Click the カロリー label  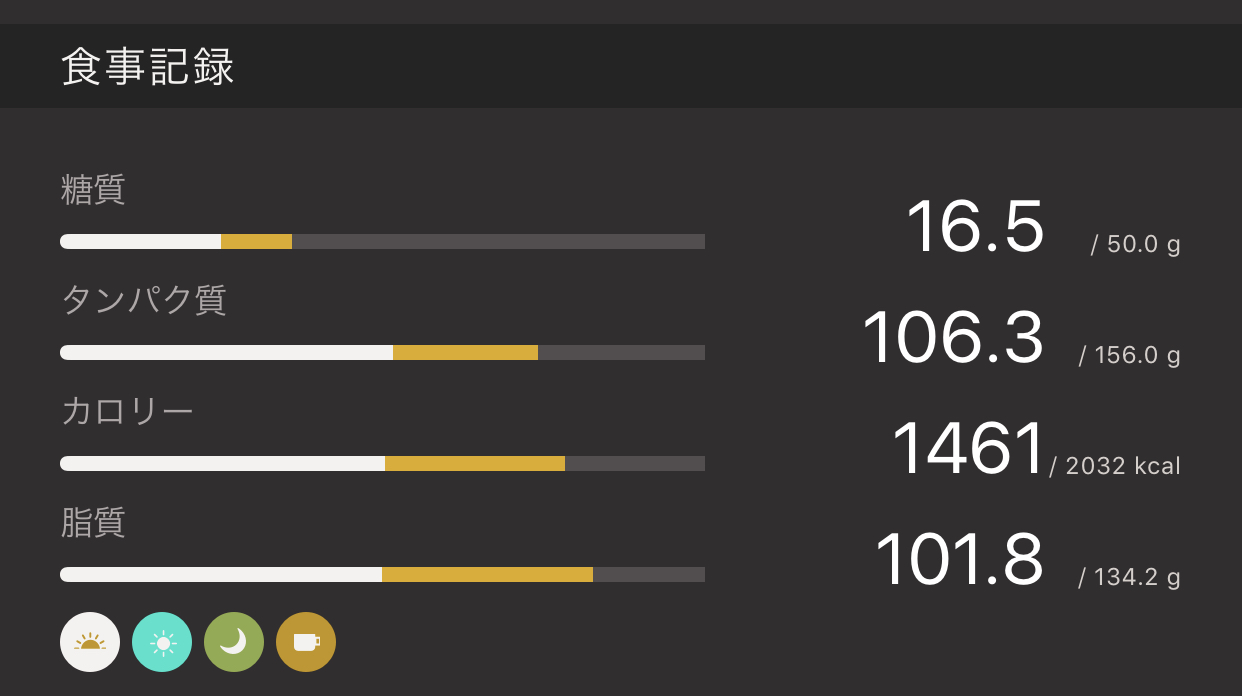[x=127, y=411]
